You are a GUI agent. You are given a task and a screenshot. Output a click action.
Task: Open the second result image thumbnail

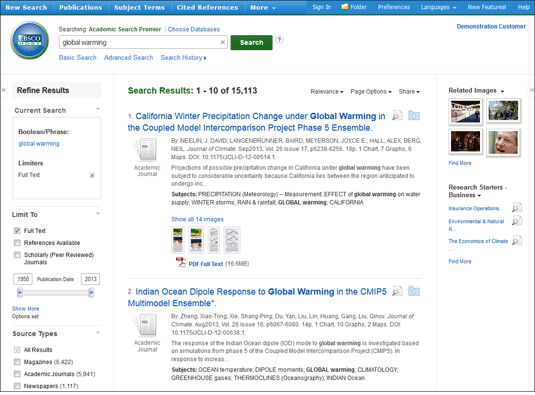196,240
